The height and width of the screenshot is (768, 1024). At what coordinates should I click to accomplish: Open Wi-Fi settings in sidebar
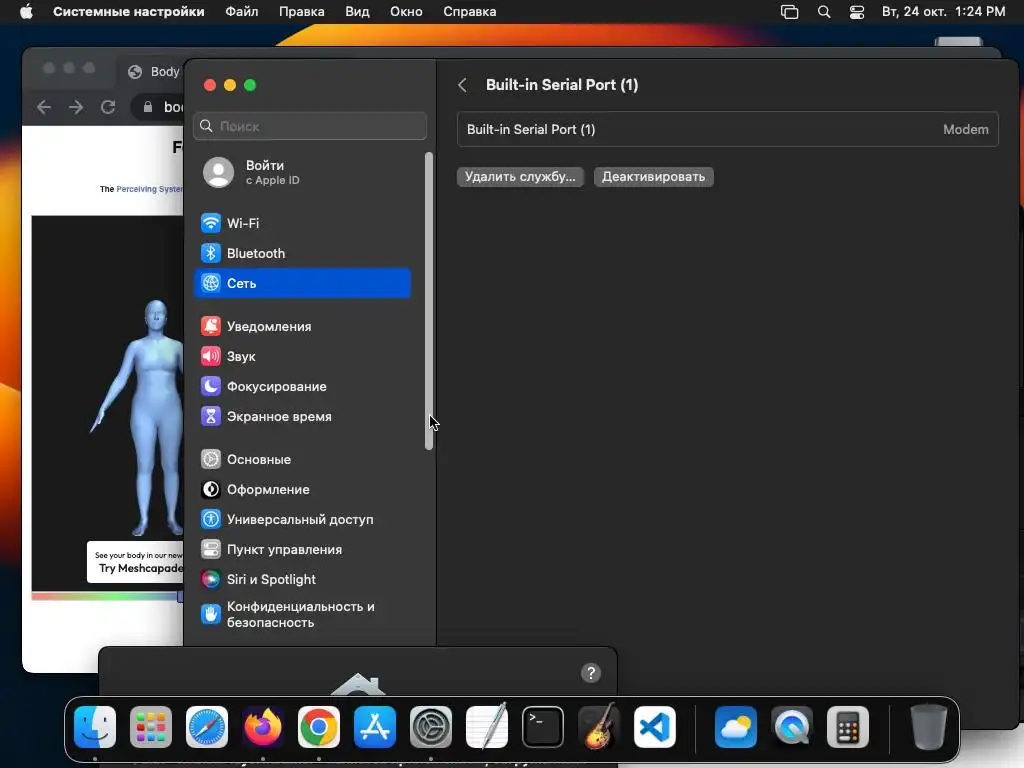[302, 223]
